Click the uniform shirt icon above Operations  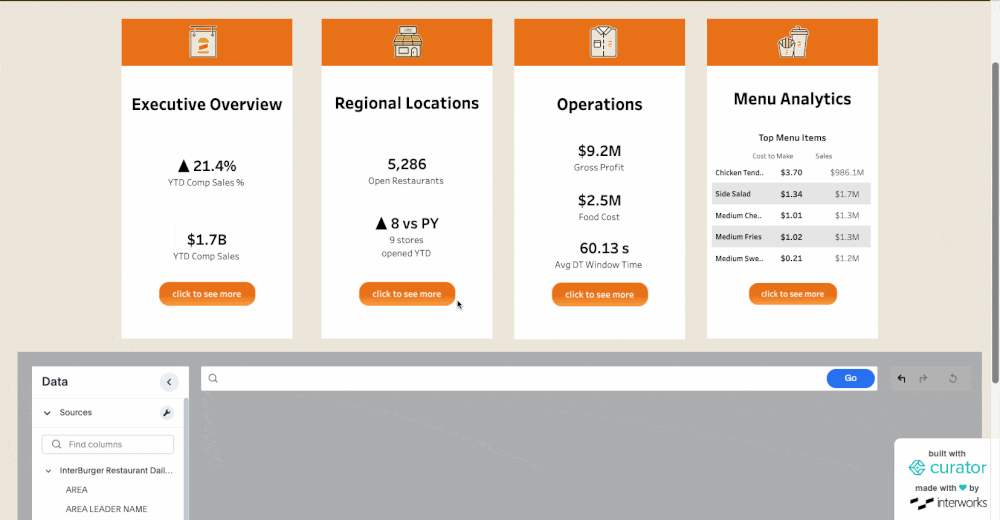coord(603,42)
